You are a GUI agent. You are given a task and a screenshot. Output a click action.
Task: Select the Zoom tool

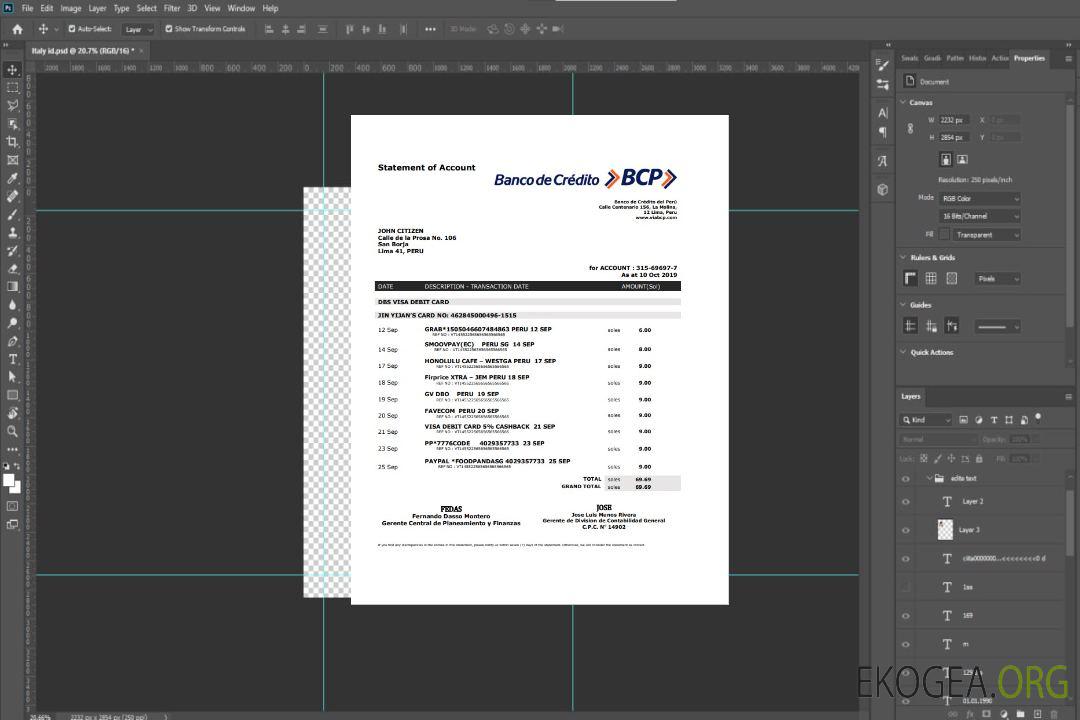(x=12, y=431)
